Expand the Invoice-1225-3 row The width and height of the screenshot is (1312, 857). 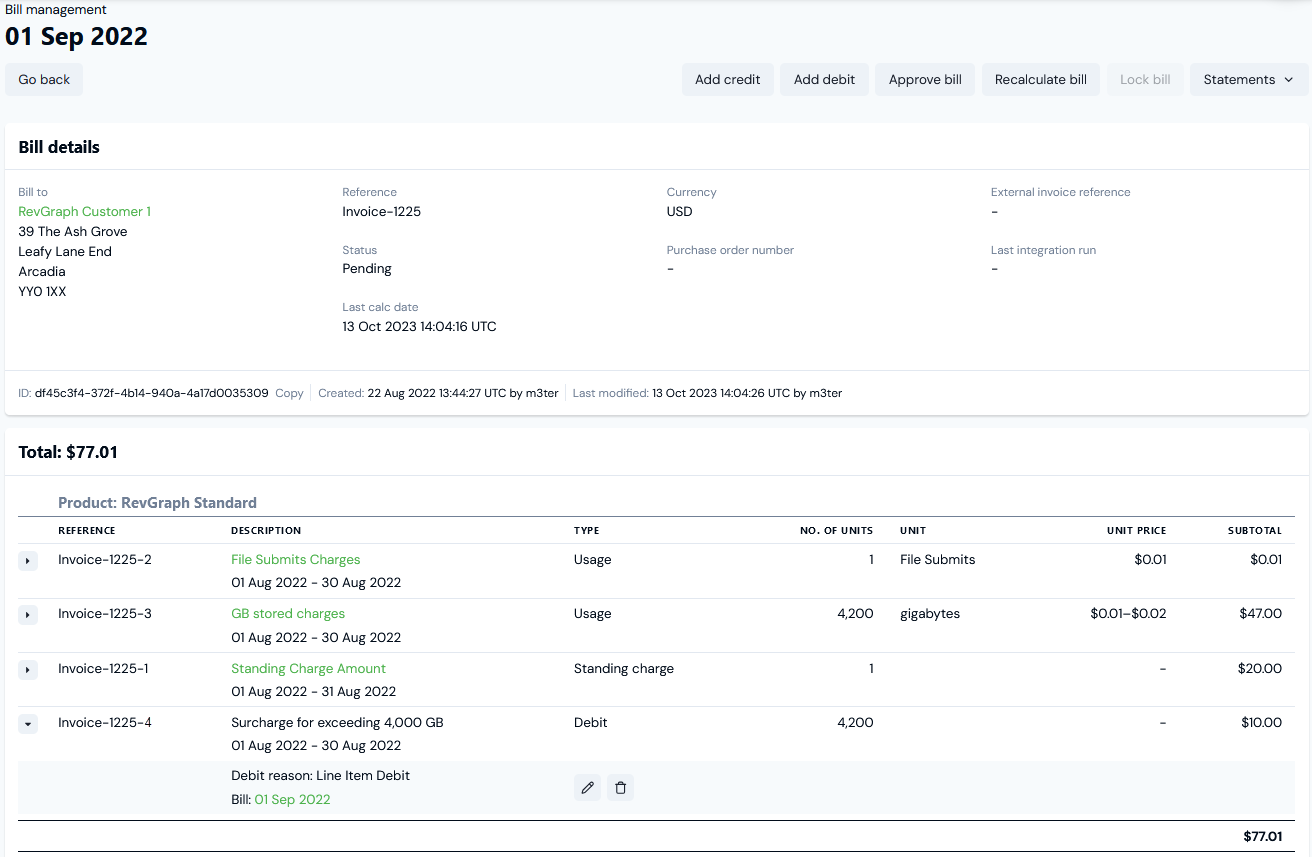pos(28,615)
